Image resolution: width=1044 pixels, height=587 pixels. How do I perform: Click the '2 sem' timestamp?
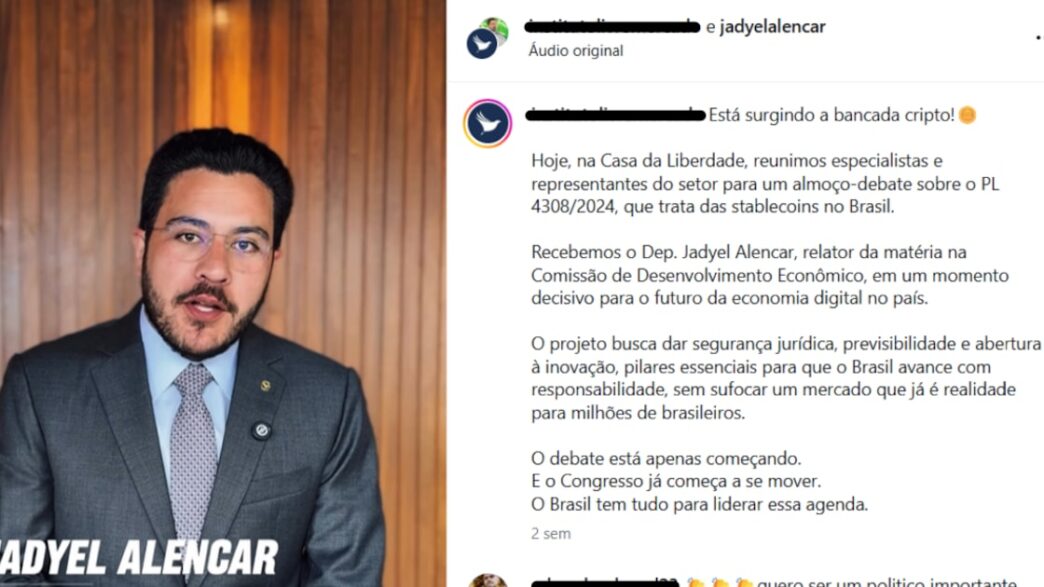tap(551, 534)
